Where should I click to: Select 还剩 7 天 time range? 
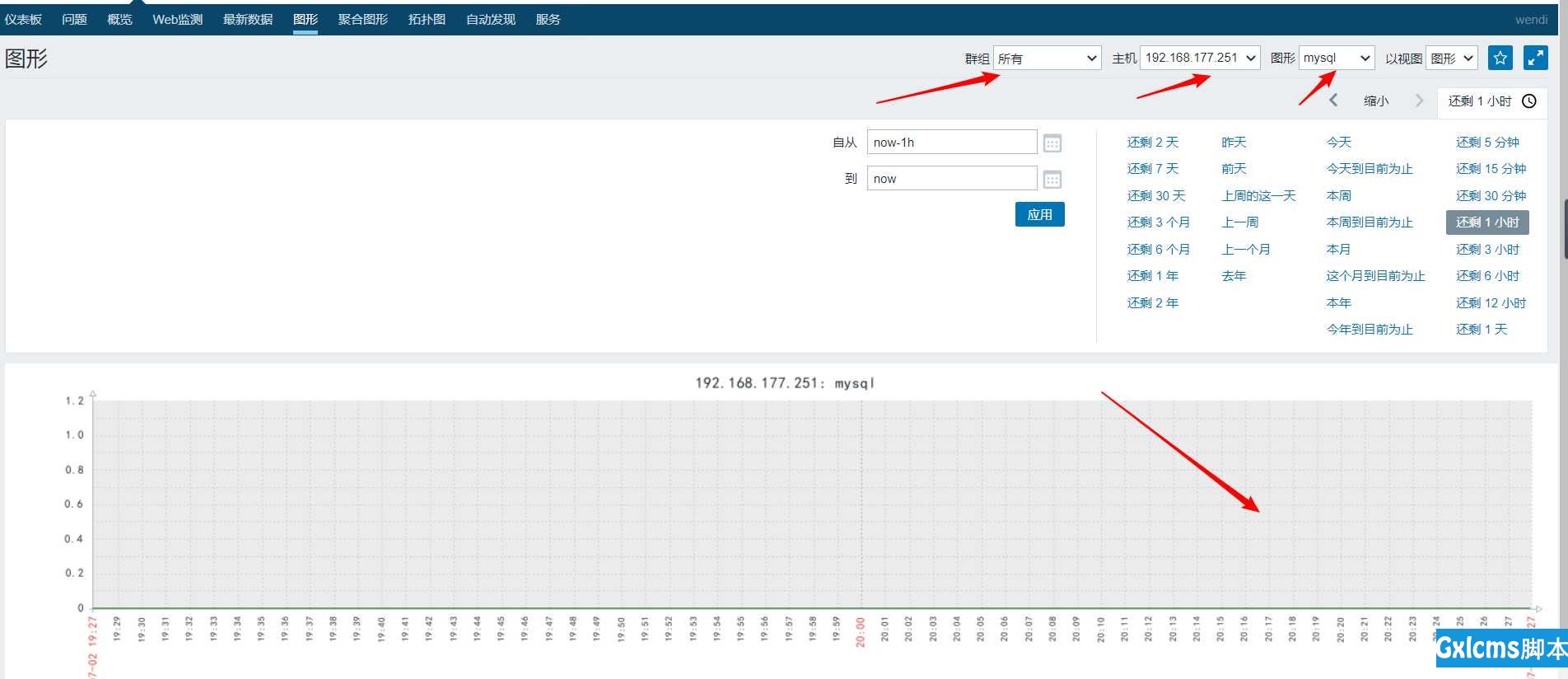coord(1153,168)
